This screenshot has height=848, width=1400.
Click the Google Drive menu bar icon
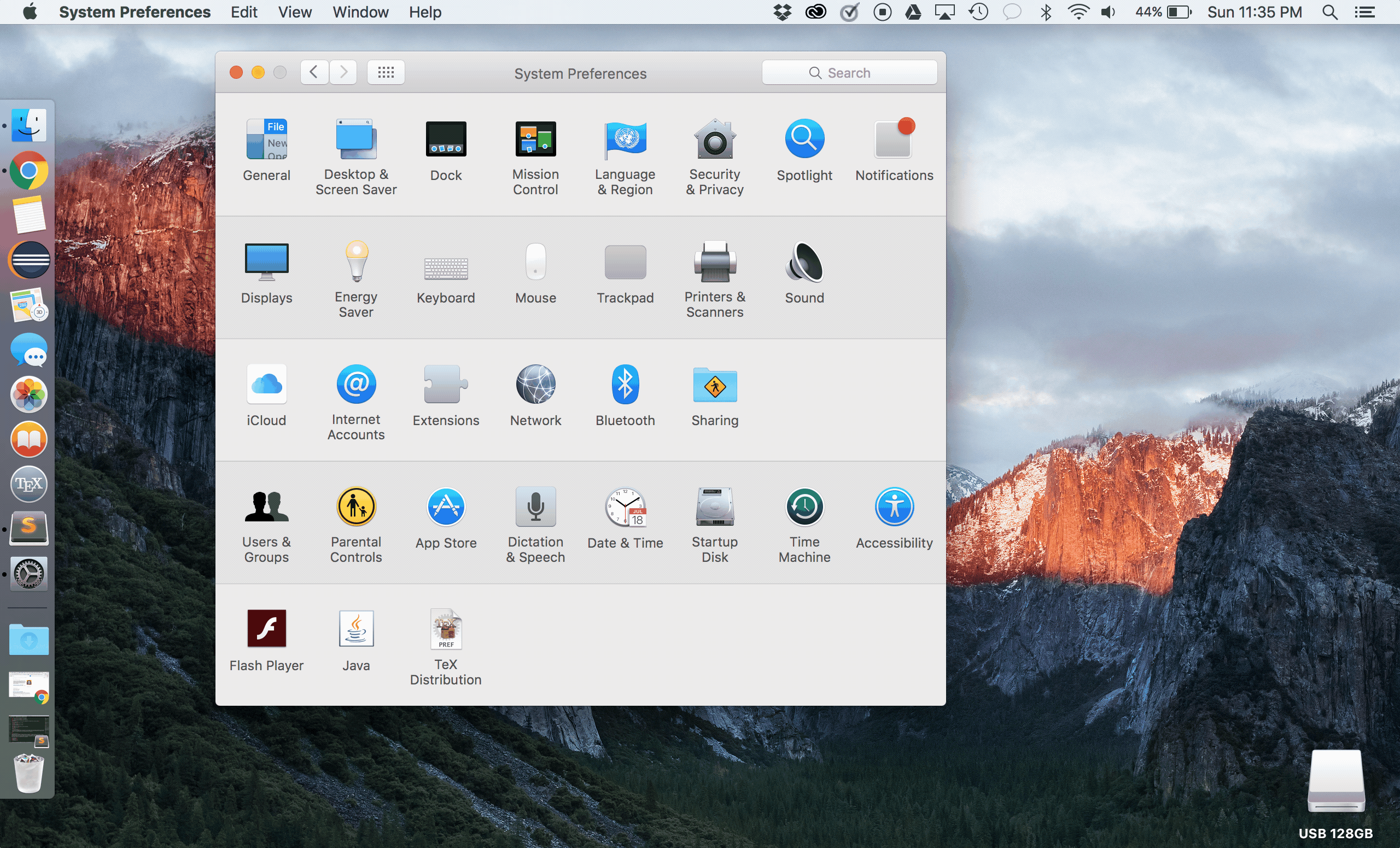click(x=913, y=12)
